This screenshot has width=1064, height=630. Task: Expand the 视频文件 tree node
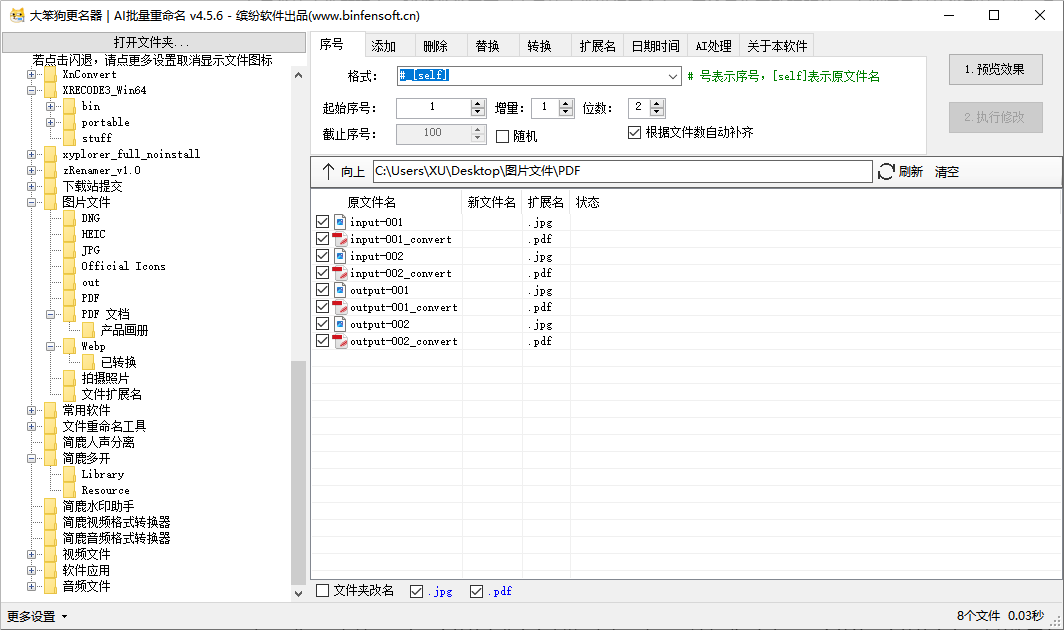click(x=33, y=554)
